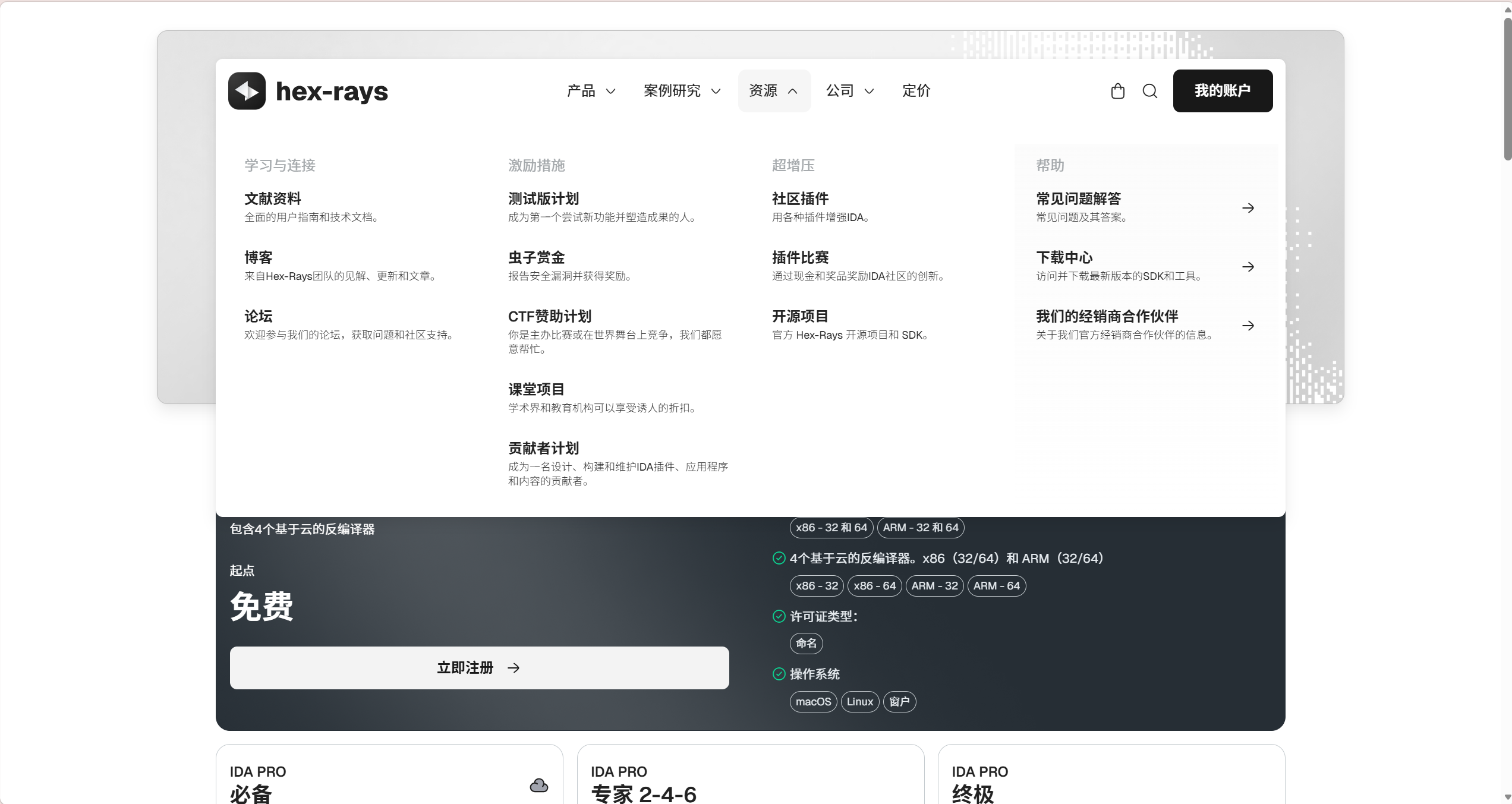Select the macOS operating system tag
The width and height of the screenshot is (1512, 804).
tap(813, 702)
